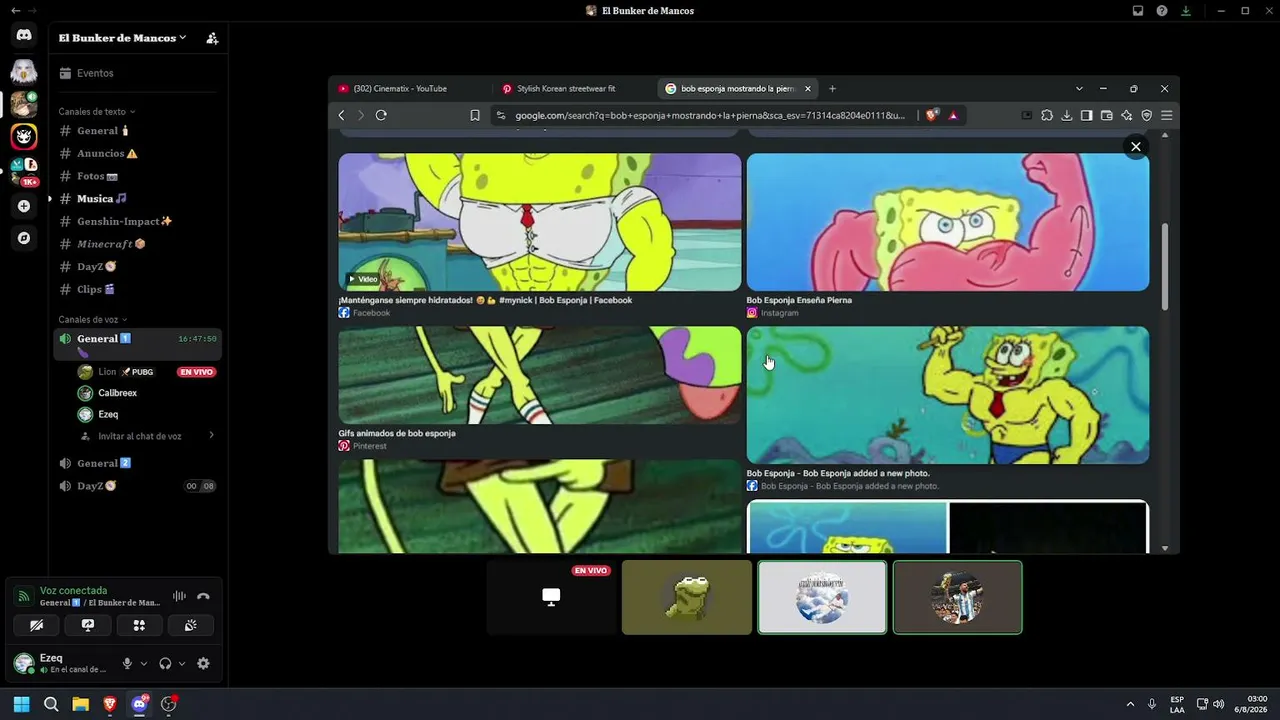Show hidden system tray icons
This screenshot has height=720, width=1280.
pyautogui.click(x=1130, y=704)
